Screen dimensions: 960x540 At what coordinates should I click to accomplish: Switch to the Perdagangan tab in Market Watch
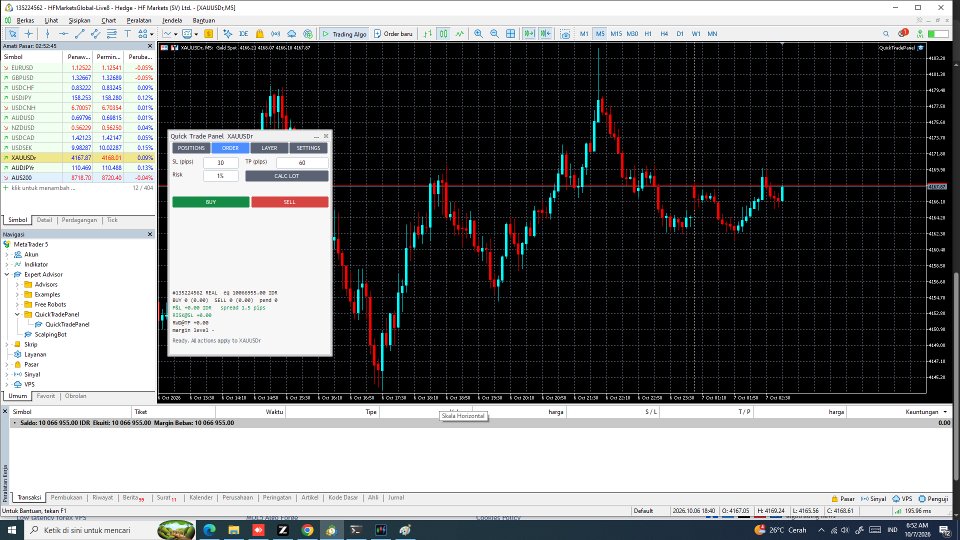[x=79, y=220]
